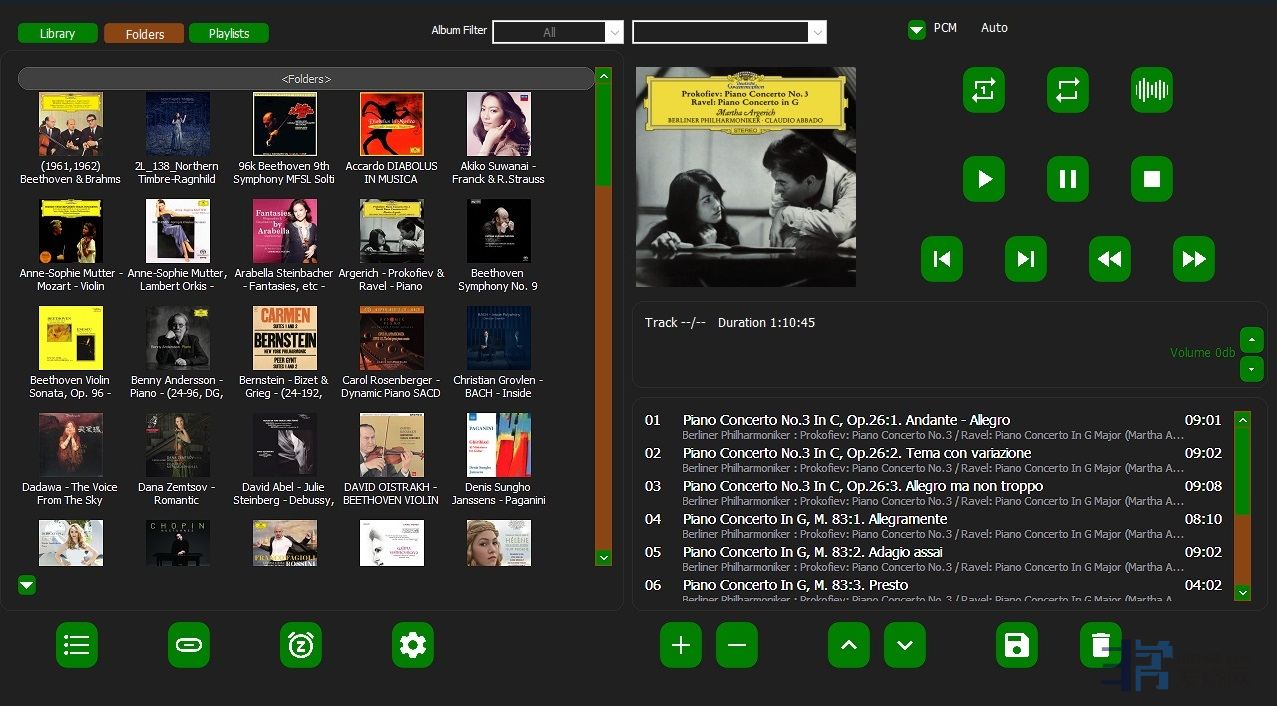Increase volume with the up arrow
The image size is (1277, 706).
[x=1251, y=339]
